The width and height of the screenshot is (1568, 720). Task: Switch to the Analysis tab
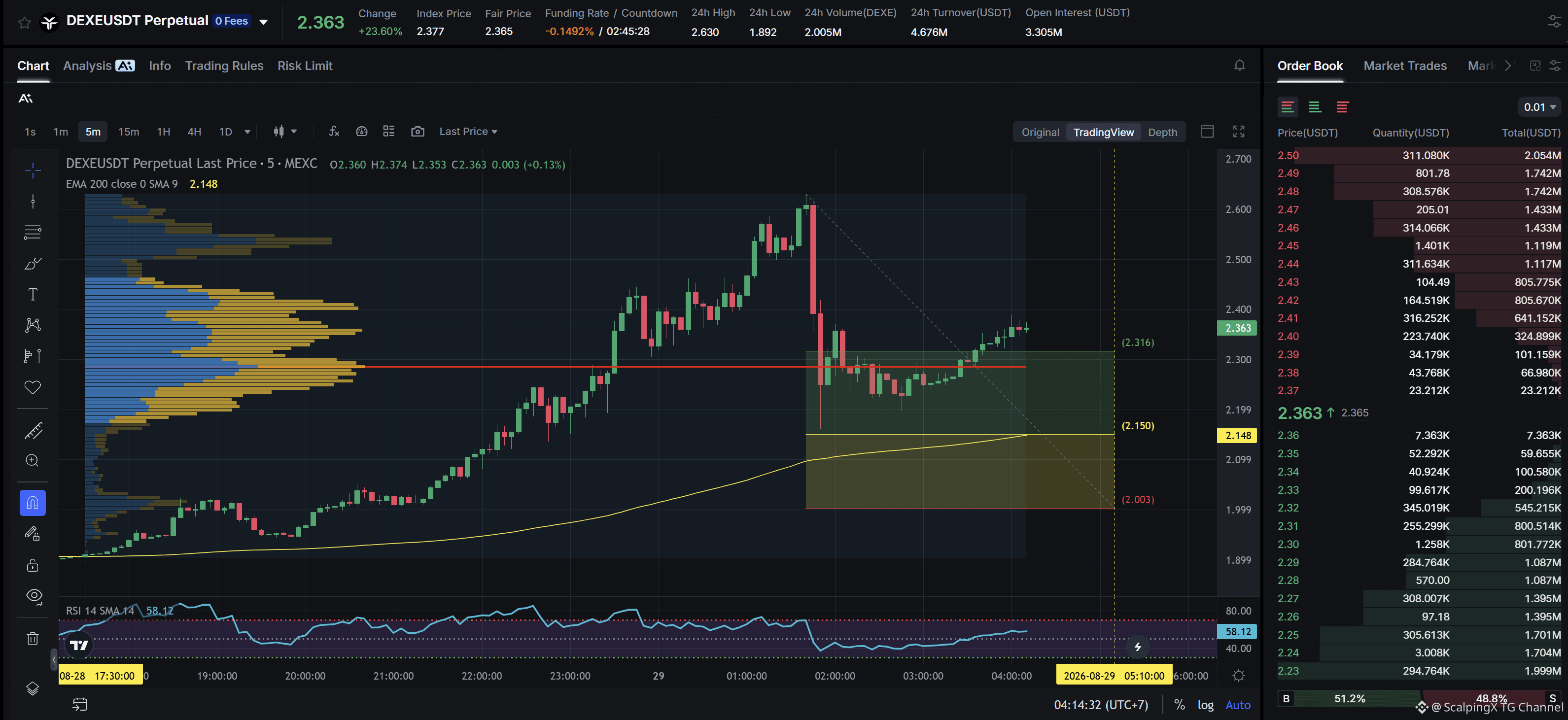coord(99,66)
